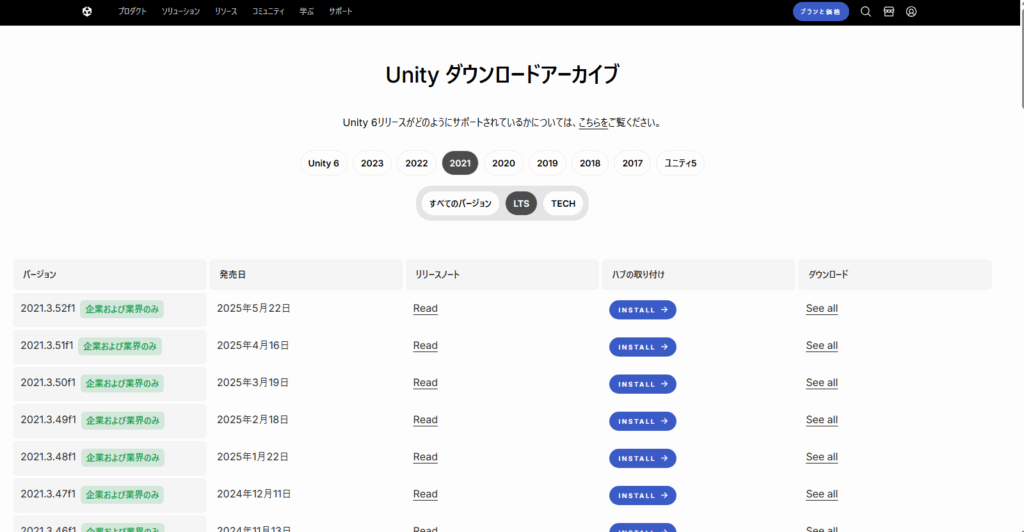The image size is (1024, 532).
Task: Select the 2022 version tab
Action: 417,163
